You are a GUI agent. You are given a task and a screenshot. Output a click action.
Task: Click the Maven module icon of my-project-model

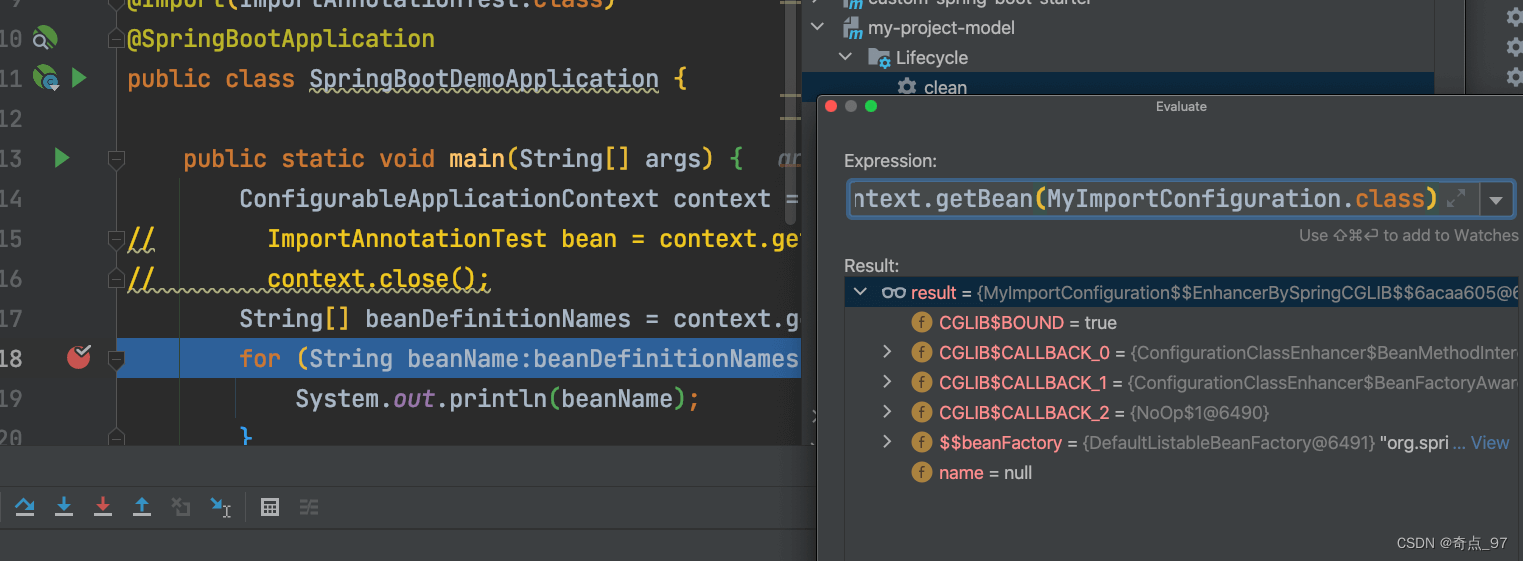point(852,28)
